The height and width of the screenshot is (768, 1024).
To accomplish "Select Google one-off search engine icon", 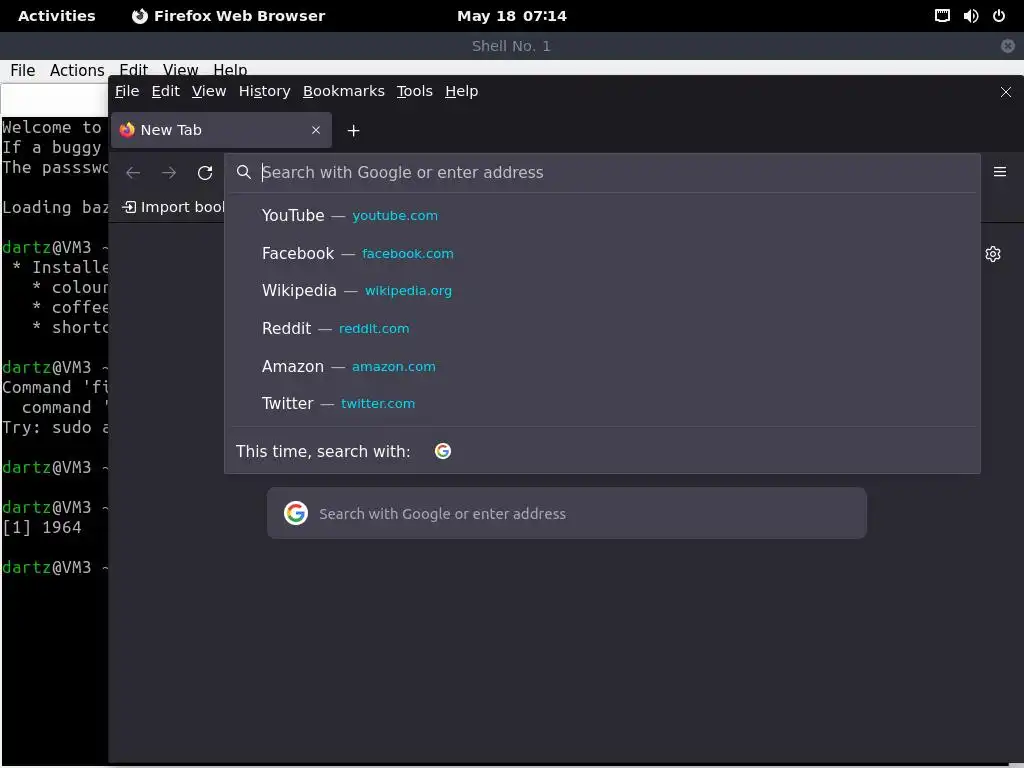I will pos(443,451).
